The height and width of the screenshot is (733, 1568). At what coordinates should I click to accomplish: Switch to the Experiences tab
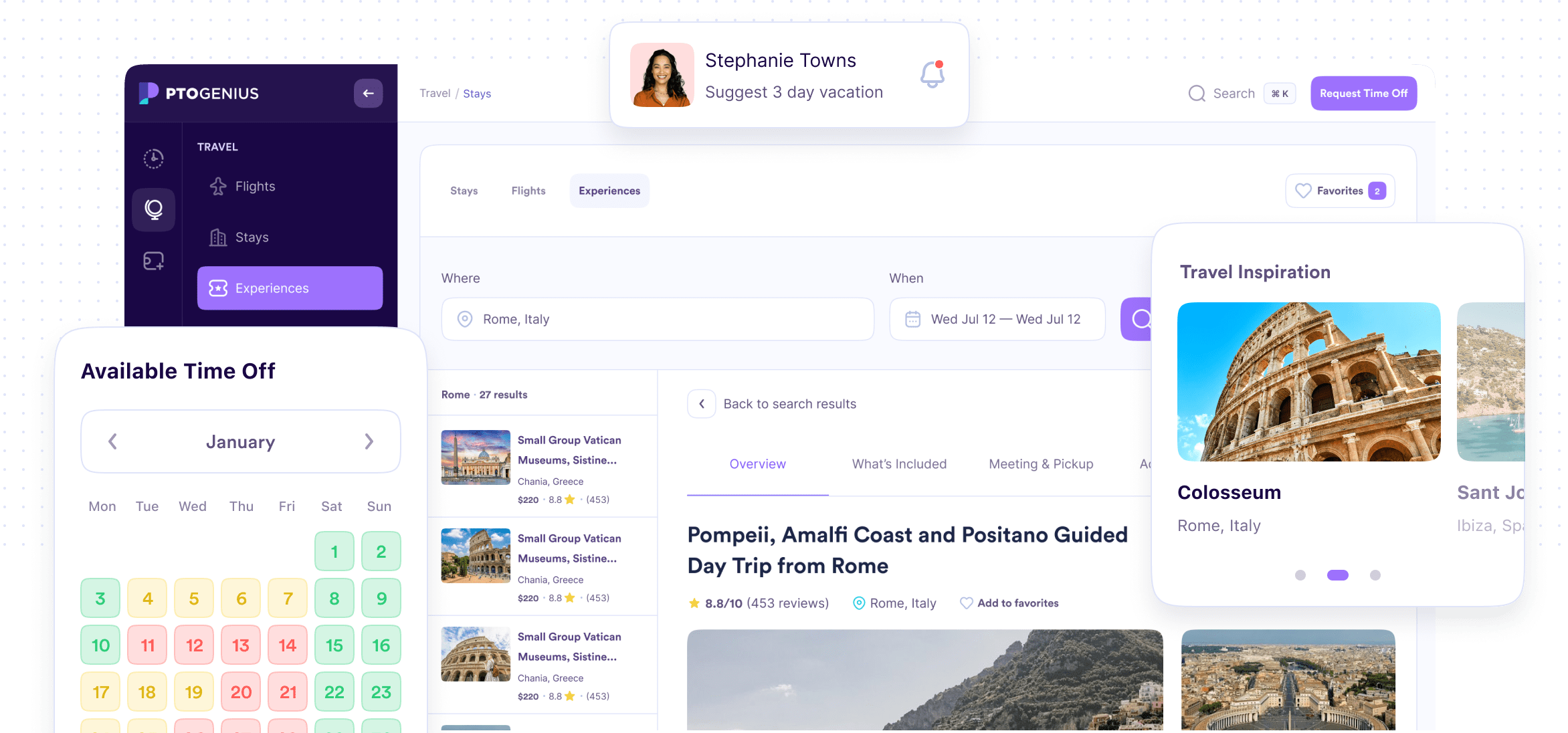pos(609,191)
